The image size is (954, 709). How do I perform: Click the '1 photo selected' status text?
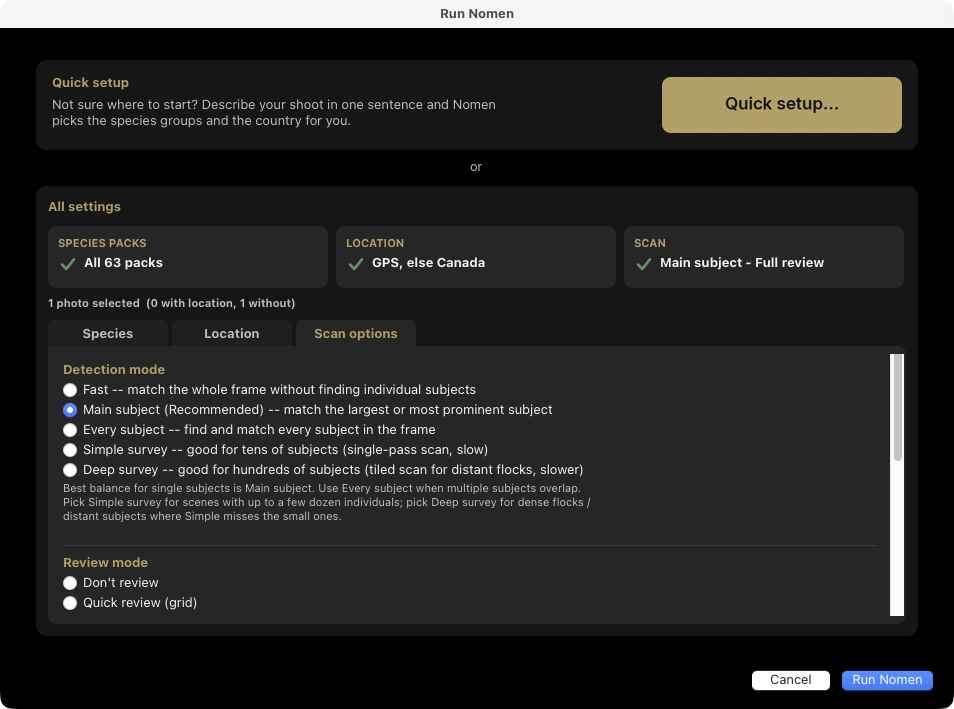pos(172,303)
